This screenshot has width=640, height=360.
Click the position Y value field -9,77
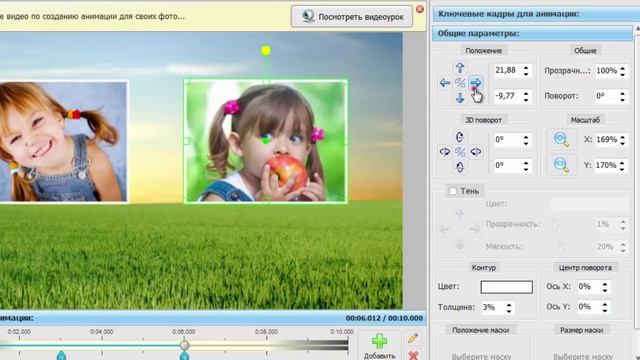coord(507,96)
